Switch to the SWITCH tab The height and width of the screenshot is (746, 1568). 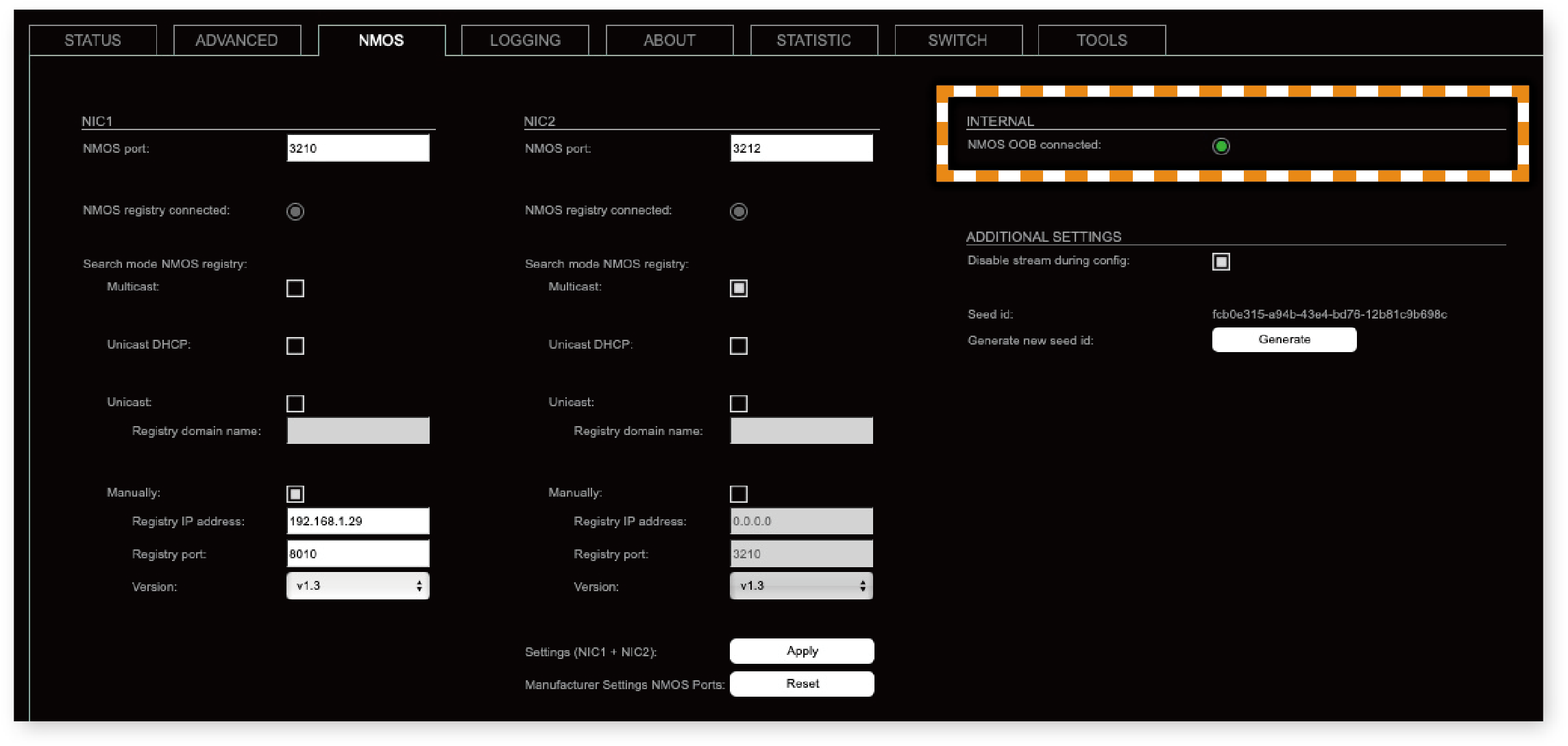[x=958, y=40]
